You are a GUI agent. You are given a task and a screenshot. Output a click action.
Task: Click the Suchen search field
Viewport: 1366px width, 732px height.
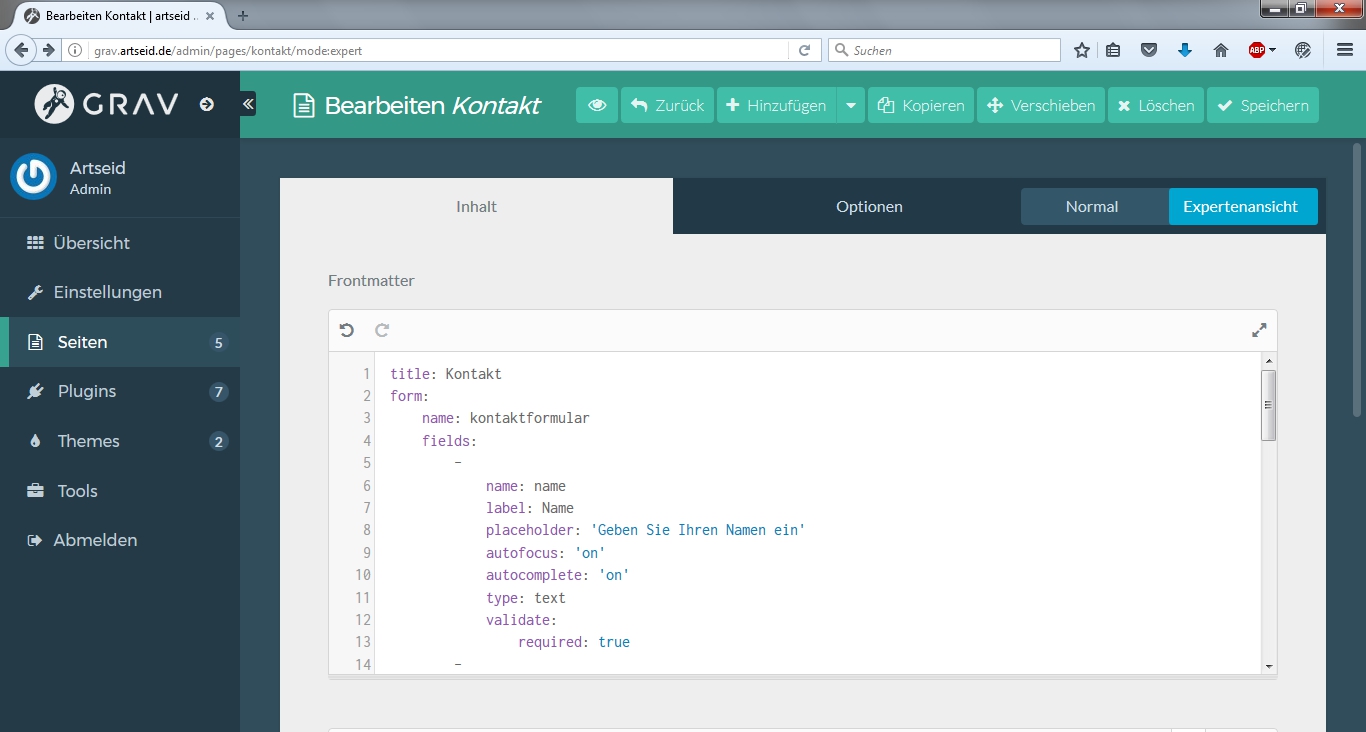pyautogui.click(x=950, y=50)
